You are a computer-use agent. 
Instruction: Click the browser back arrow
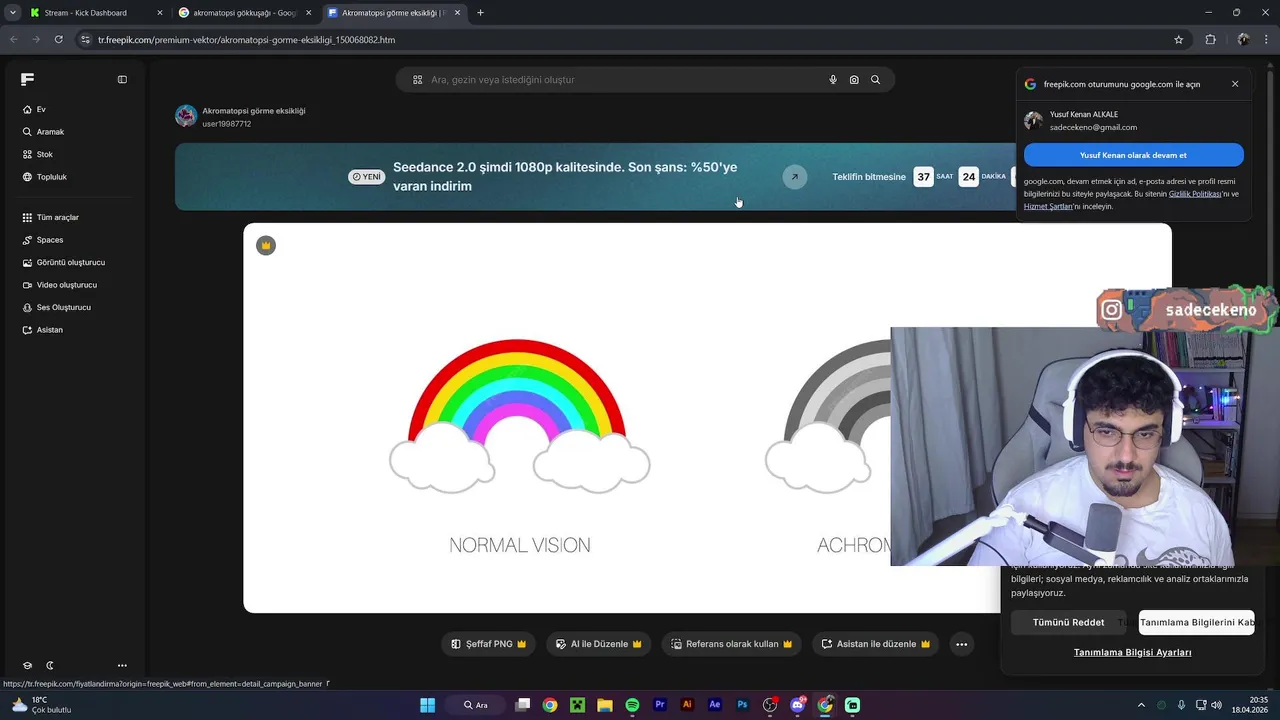pos(13,40)
